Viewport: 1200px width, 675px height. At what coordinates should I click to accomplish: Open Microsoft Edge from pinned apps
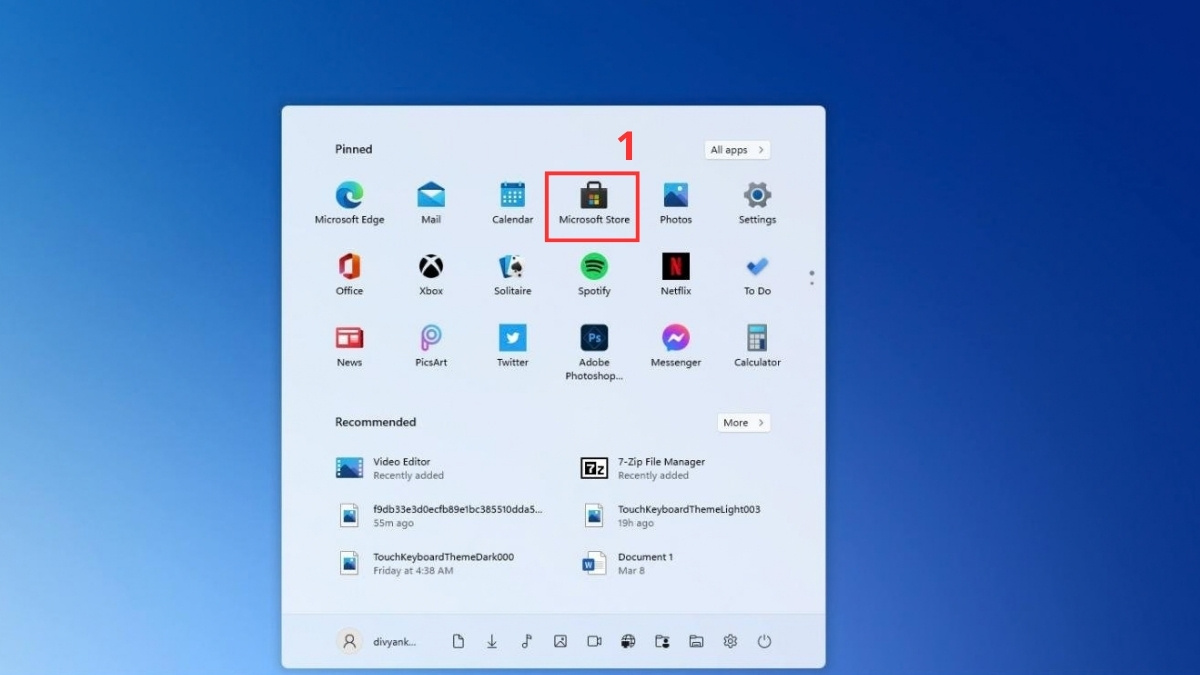click(349, 203)
